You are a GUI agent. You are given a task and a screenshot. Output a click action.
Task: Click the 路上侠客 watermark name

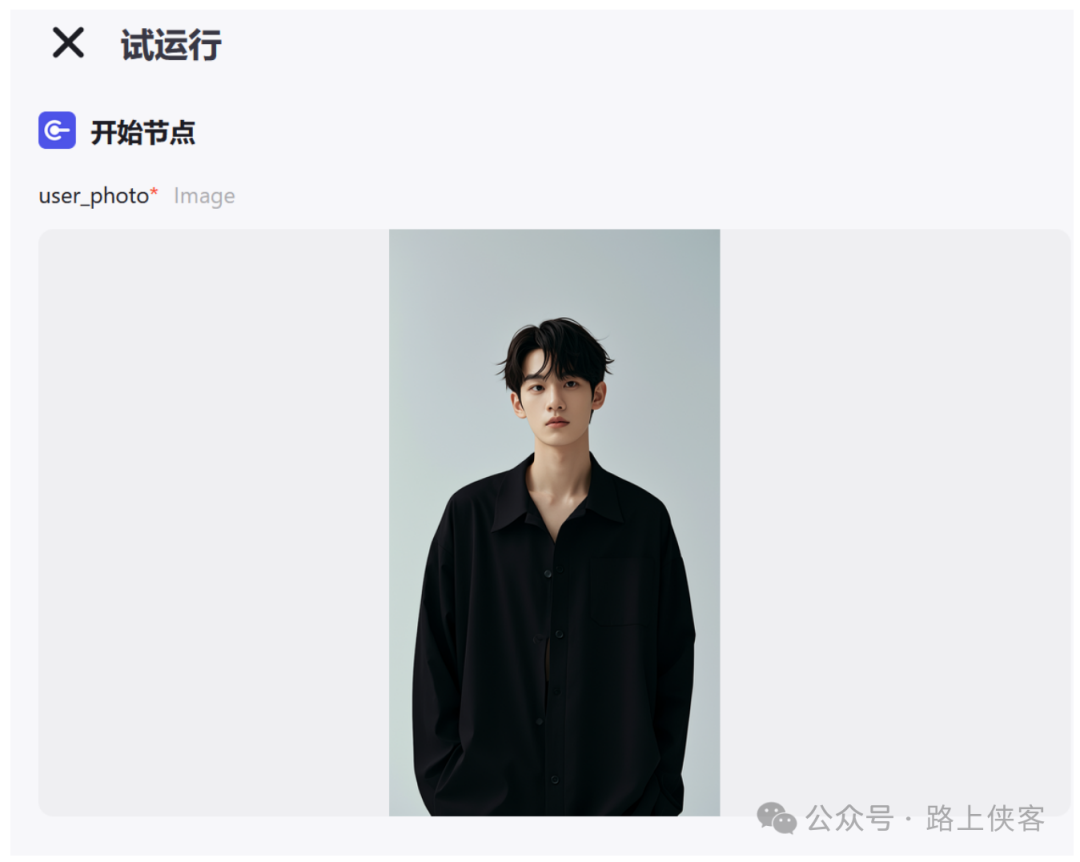(985, 819)
